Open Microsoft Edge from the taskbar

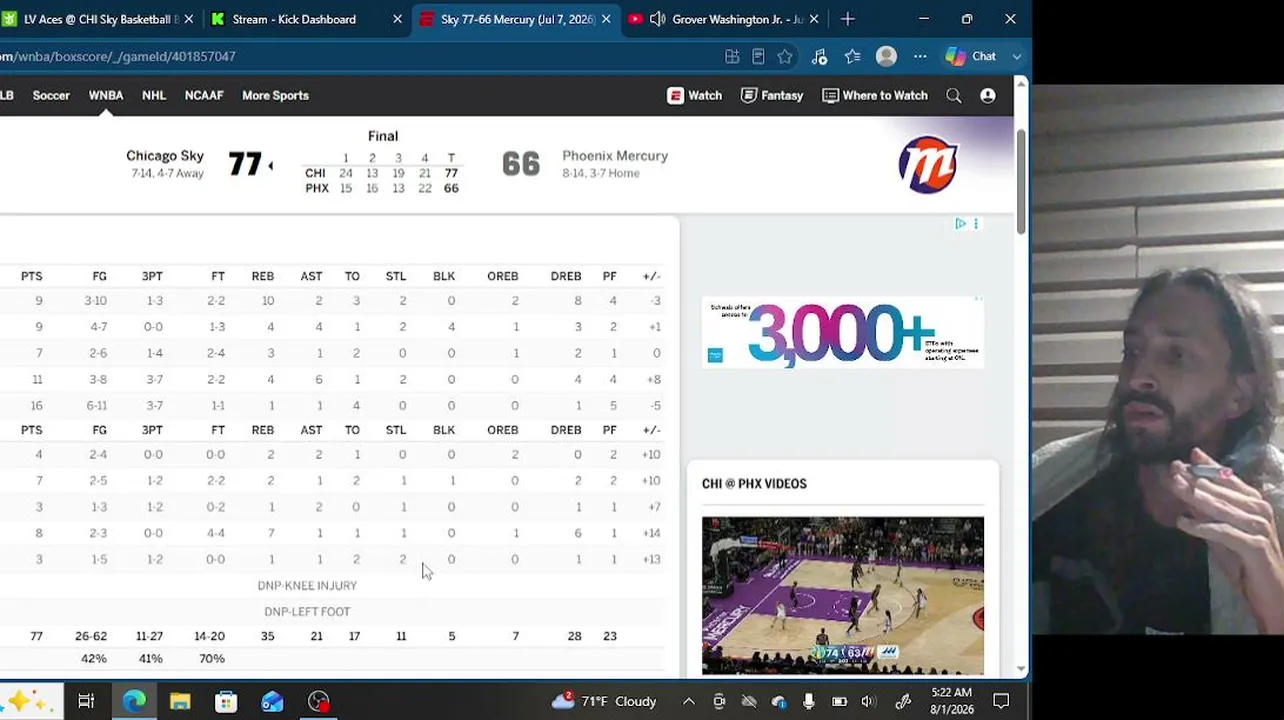click(x=133, y=702)
